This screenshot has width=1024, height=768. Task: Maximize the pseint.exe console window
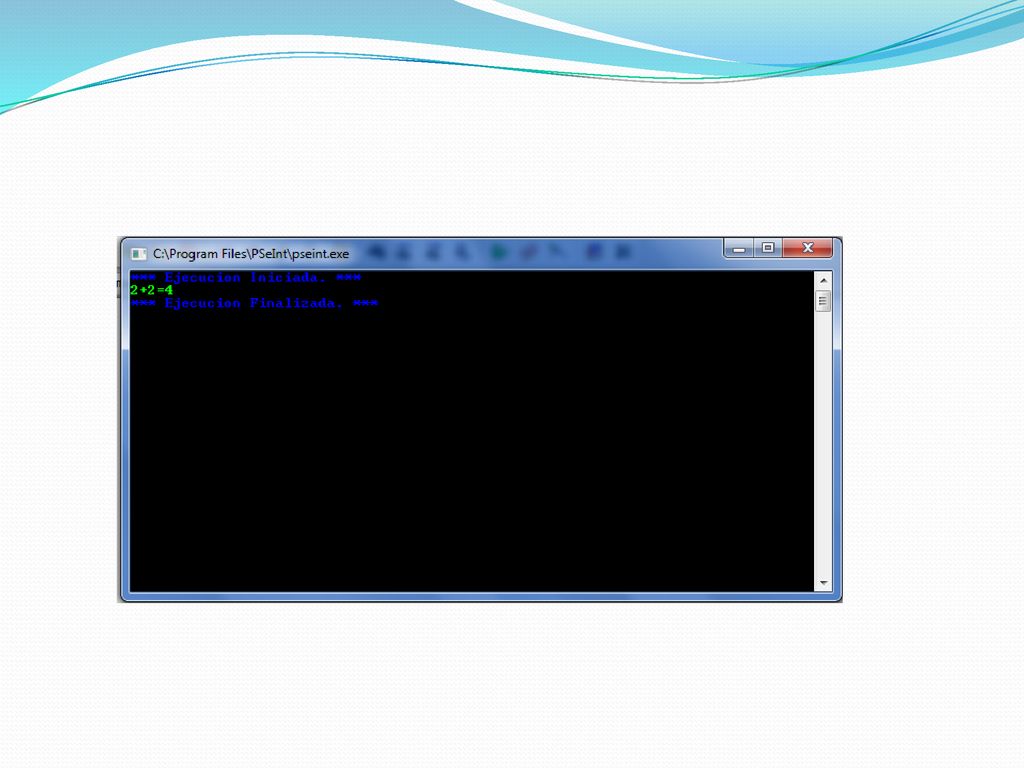pyautogui.click(x=768, y=248)
